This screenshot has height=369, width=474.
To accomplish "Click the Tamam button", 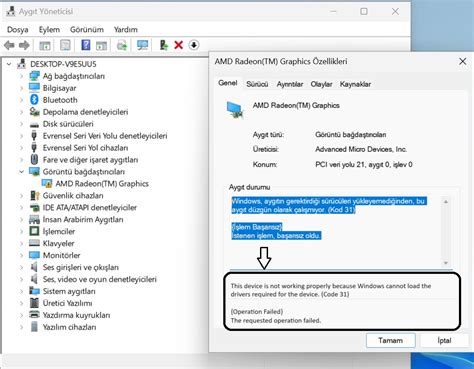I will pyautogui.click(x=391, y=340).
